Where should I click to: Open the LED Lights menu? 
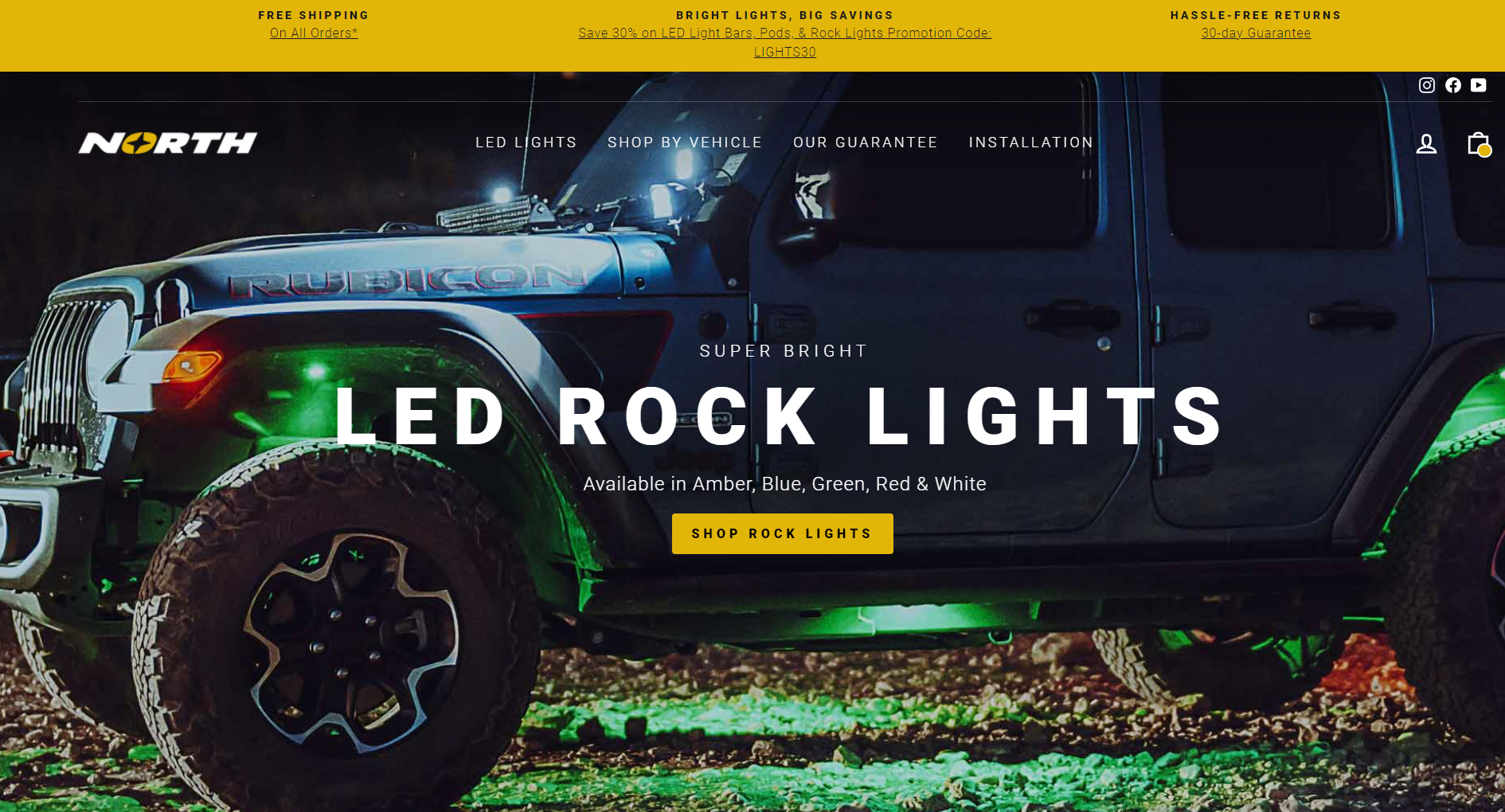point(526,142)
